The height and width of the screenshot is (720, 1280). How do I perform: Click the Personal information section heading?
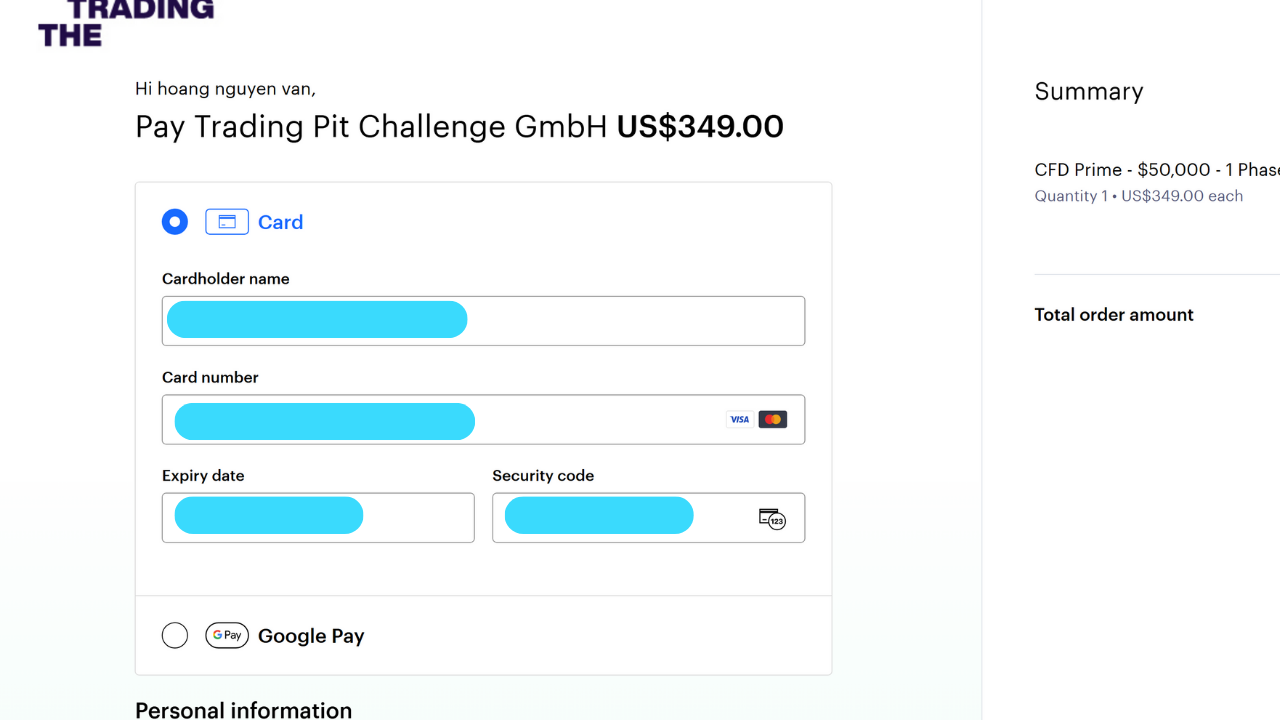[x=243, y=710]
